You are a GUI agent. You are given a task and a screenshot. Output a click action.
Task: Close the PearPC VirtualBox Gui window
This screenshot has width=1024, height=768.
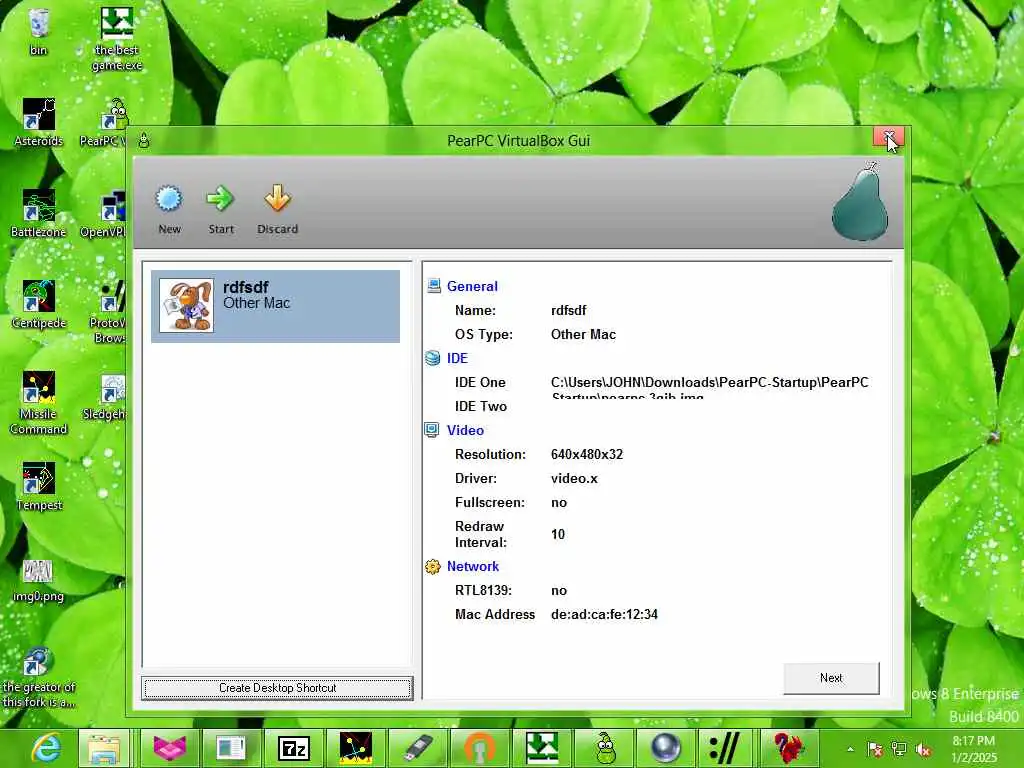click(889, 136)
